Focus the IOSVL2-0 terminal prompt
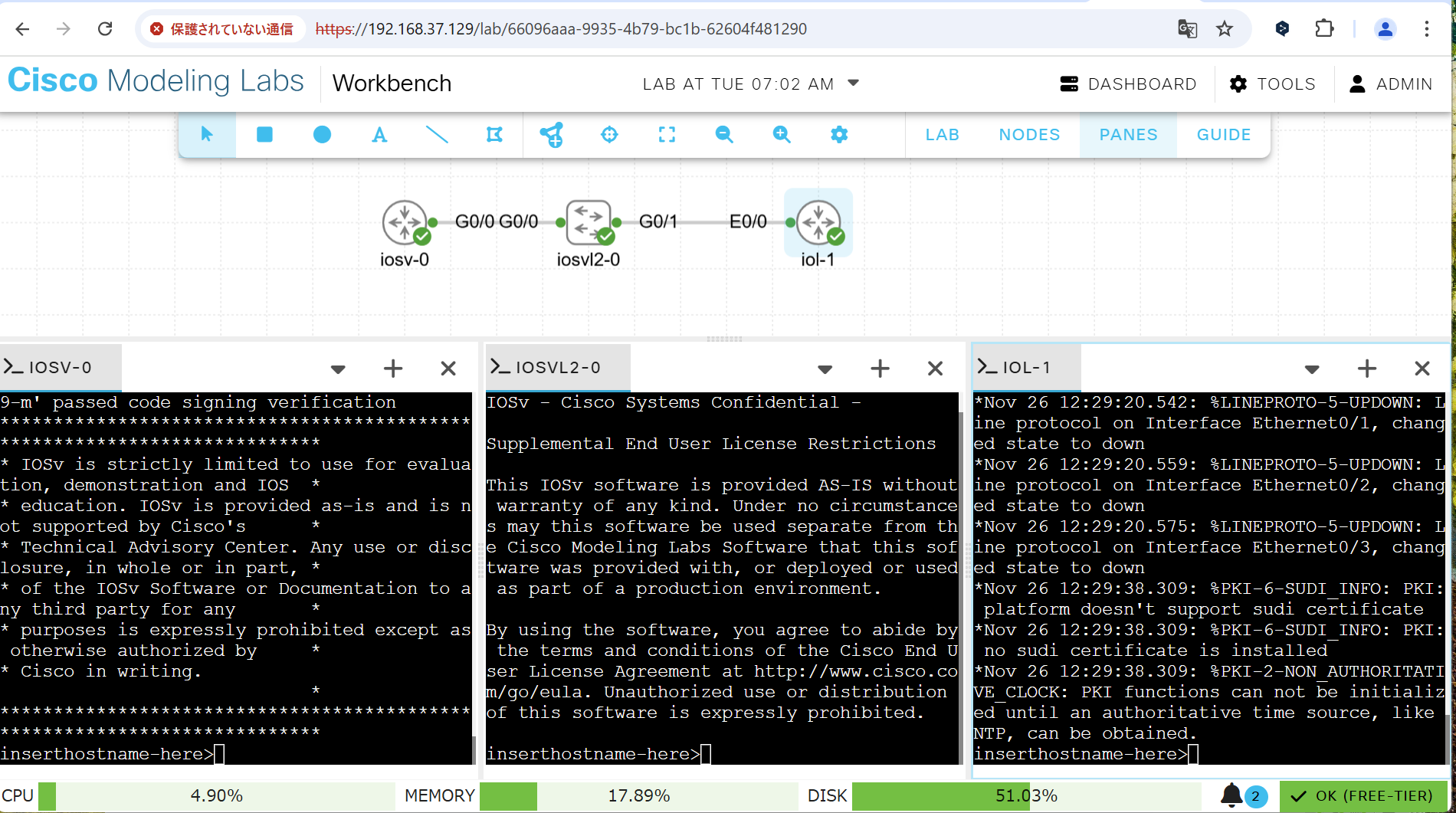Screen dimensions: 1456x813 [599, 755]
